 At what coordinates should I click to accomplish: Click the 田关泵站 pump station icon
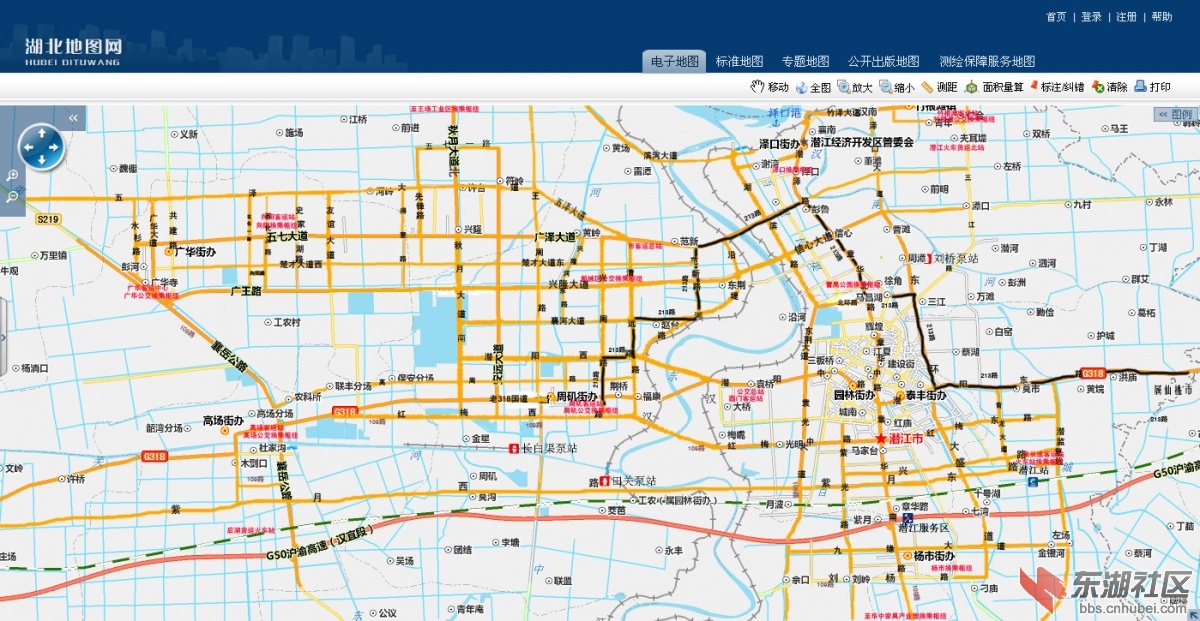605,481
